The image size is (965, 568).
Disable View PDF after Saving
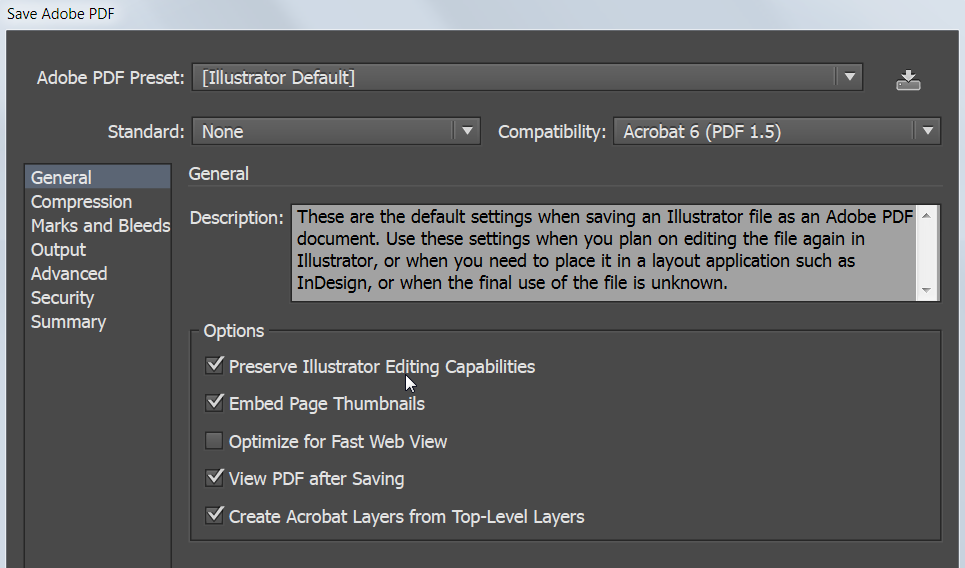click(214, 478)
